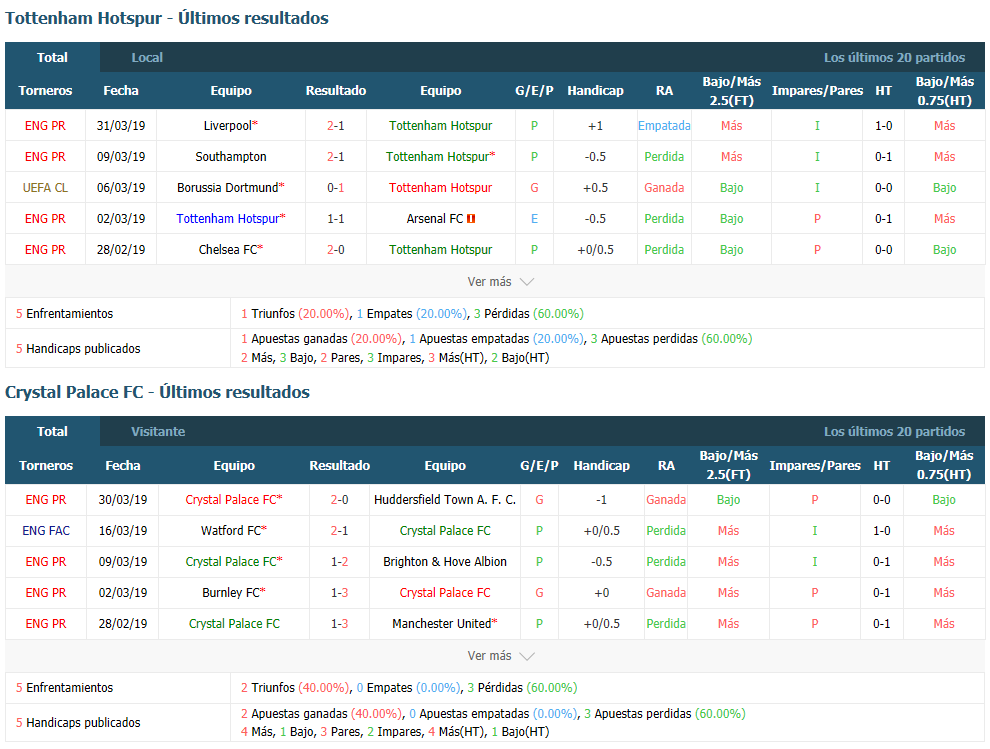Click green Crystal Palace FC on Manchester United row
990x749 pixels.
tap(234, 623)
